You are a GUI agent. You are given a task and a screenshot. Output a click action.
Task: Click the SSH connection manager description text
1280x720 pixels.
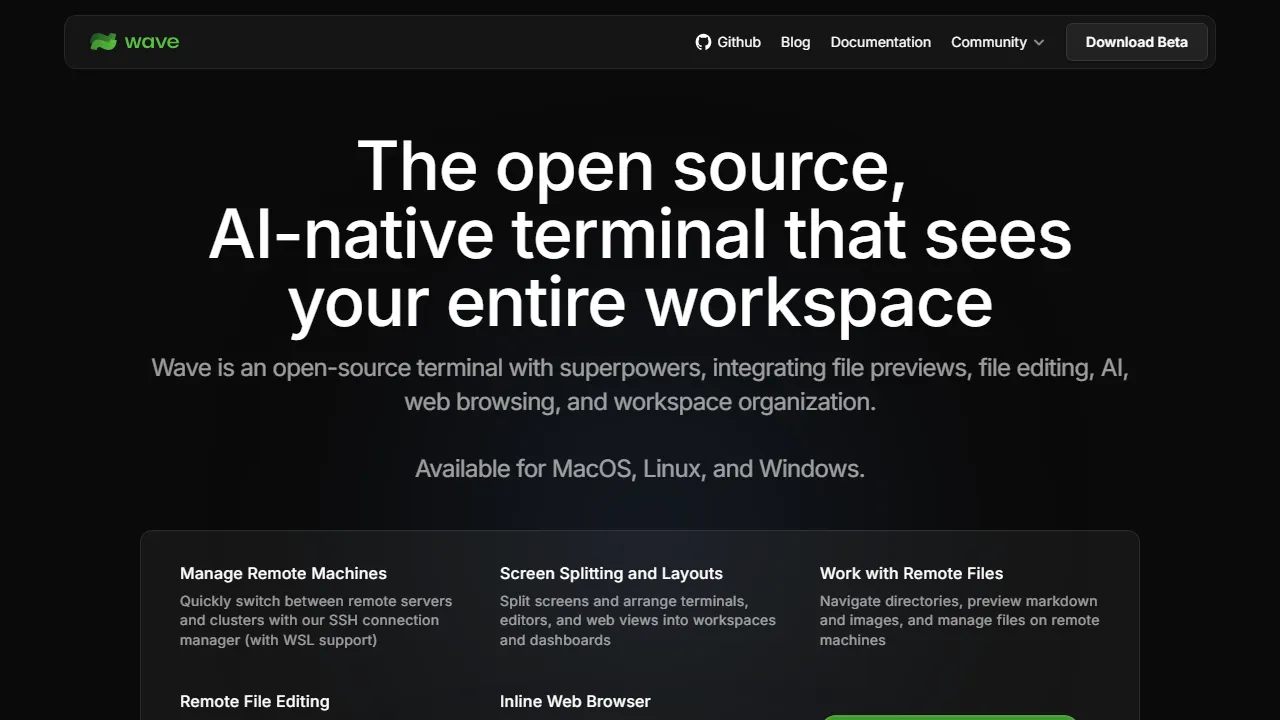(x=316, y=620)
